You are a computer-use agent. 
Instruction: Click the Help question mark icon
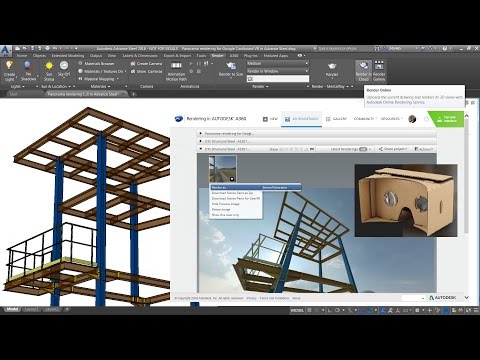445,48
